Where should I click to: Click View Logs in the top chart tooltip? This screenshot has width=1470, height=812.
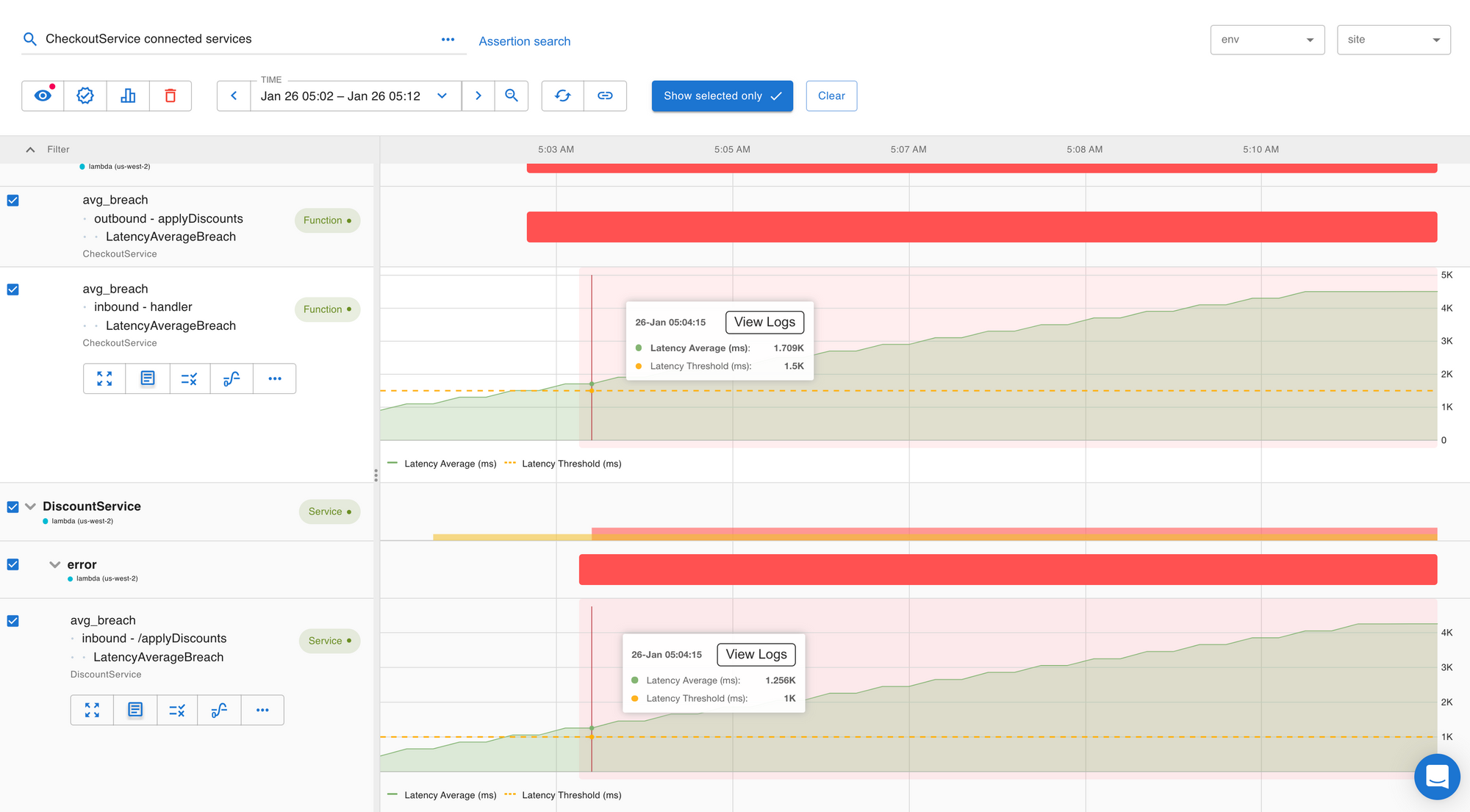click(x=764, y=322)
